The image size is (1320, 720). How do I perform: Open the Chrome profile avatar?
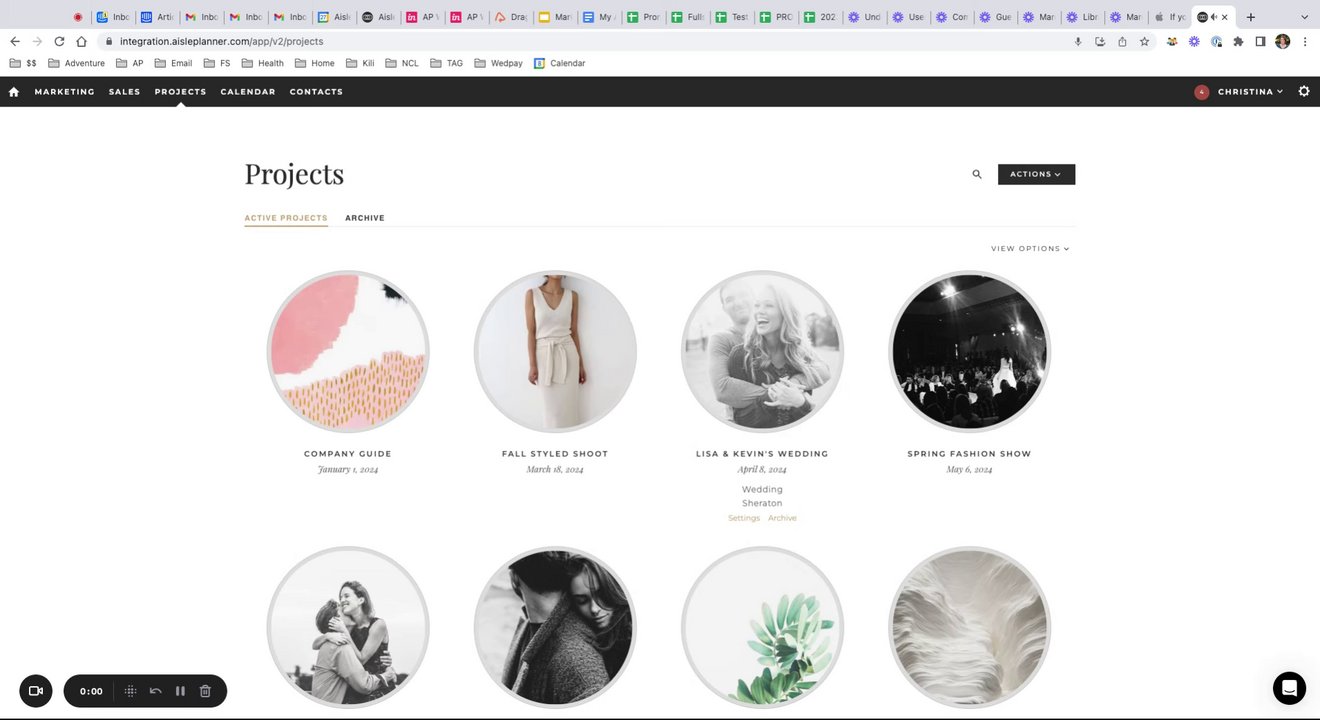pyautogui.click(x=1282, y=41)
